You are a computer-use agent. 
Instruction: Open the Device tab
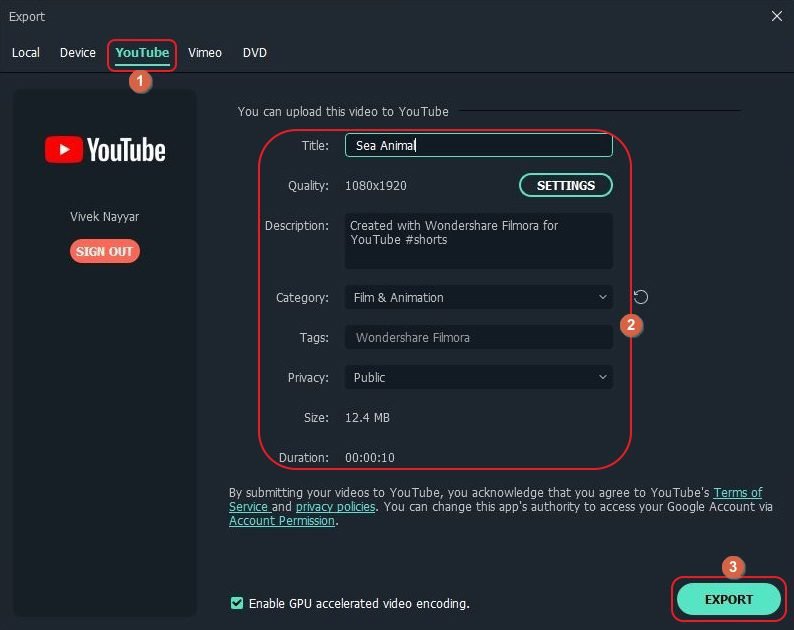click(77, 53)
